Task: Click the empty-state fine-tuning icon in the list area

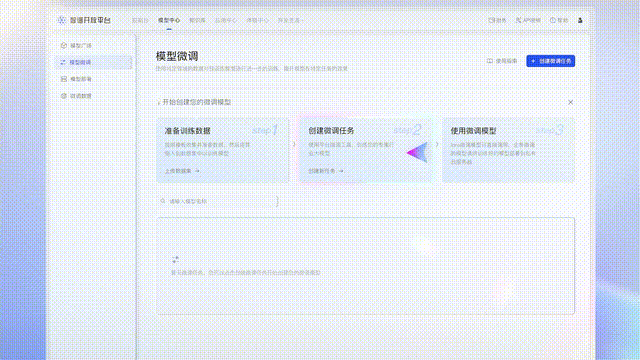Action: 176,259
